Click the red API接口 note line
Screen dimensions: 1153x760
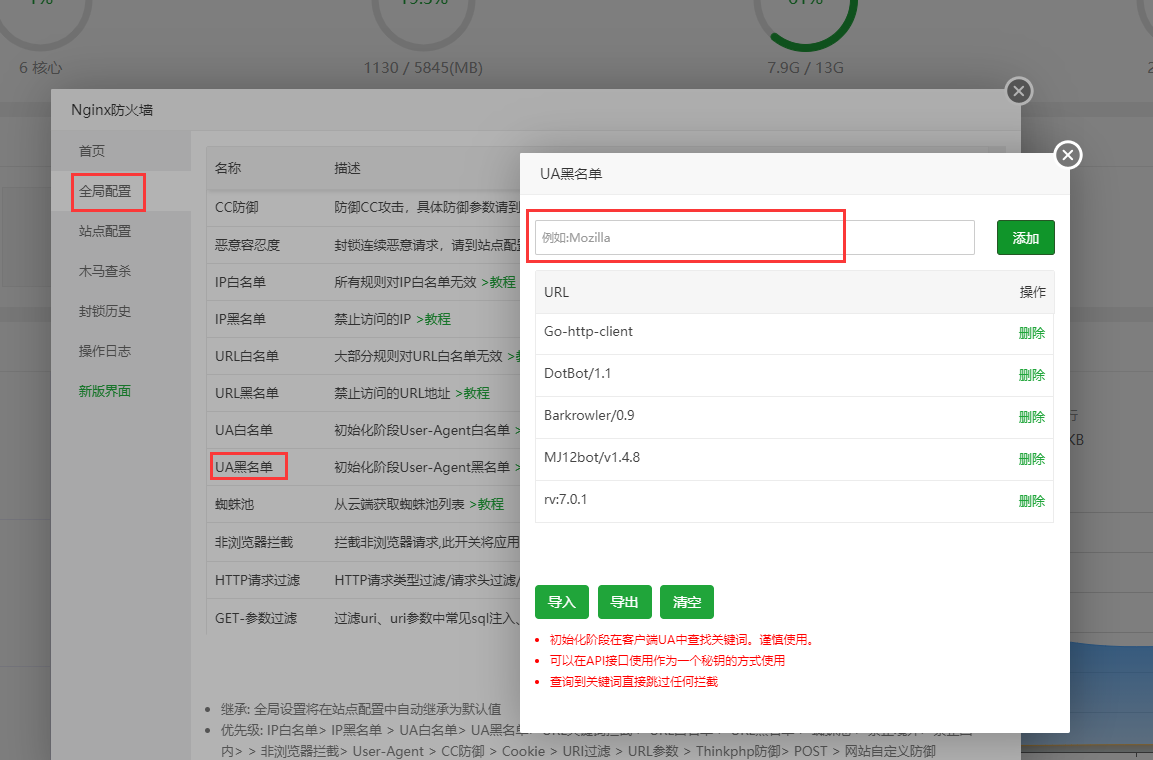[668, 660]
